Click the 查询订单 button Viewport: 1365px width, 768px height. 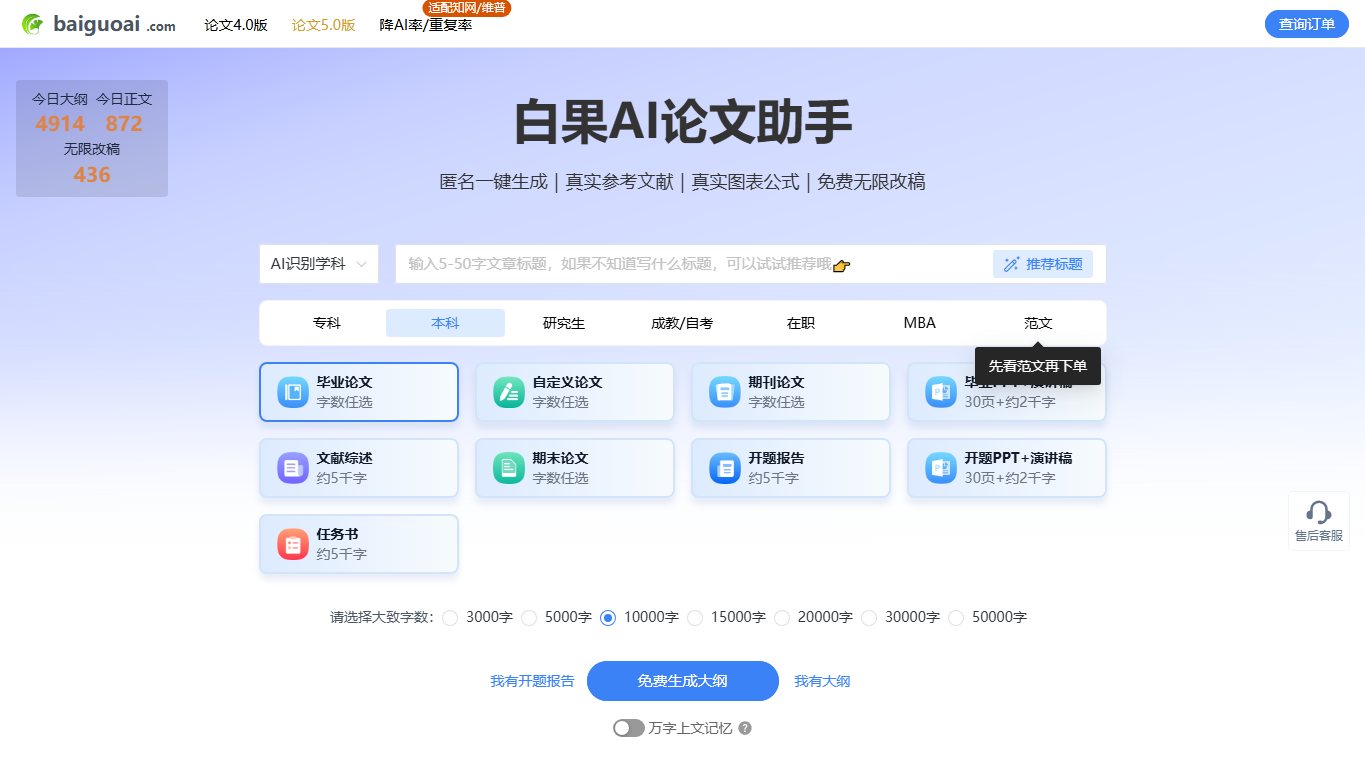point(1307,24)
